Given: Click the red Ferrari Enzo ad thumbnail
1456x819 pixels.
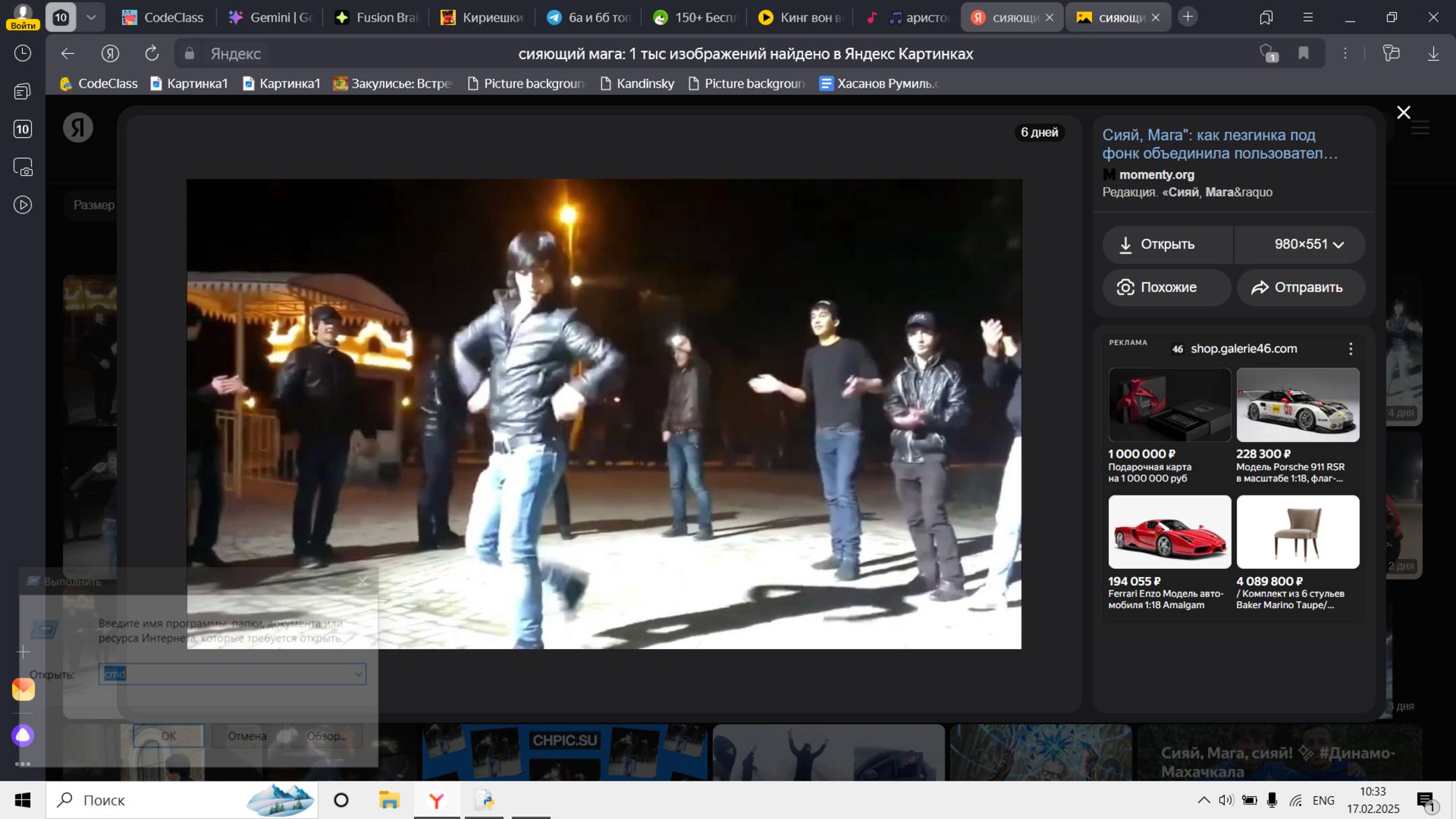Looking at the screenshot, I should pos(1170,532).
